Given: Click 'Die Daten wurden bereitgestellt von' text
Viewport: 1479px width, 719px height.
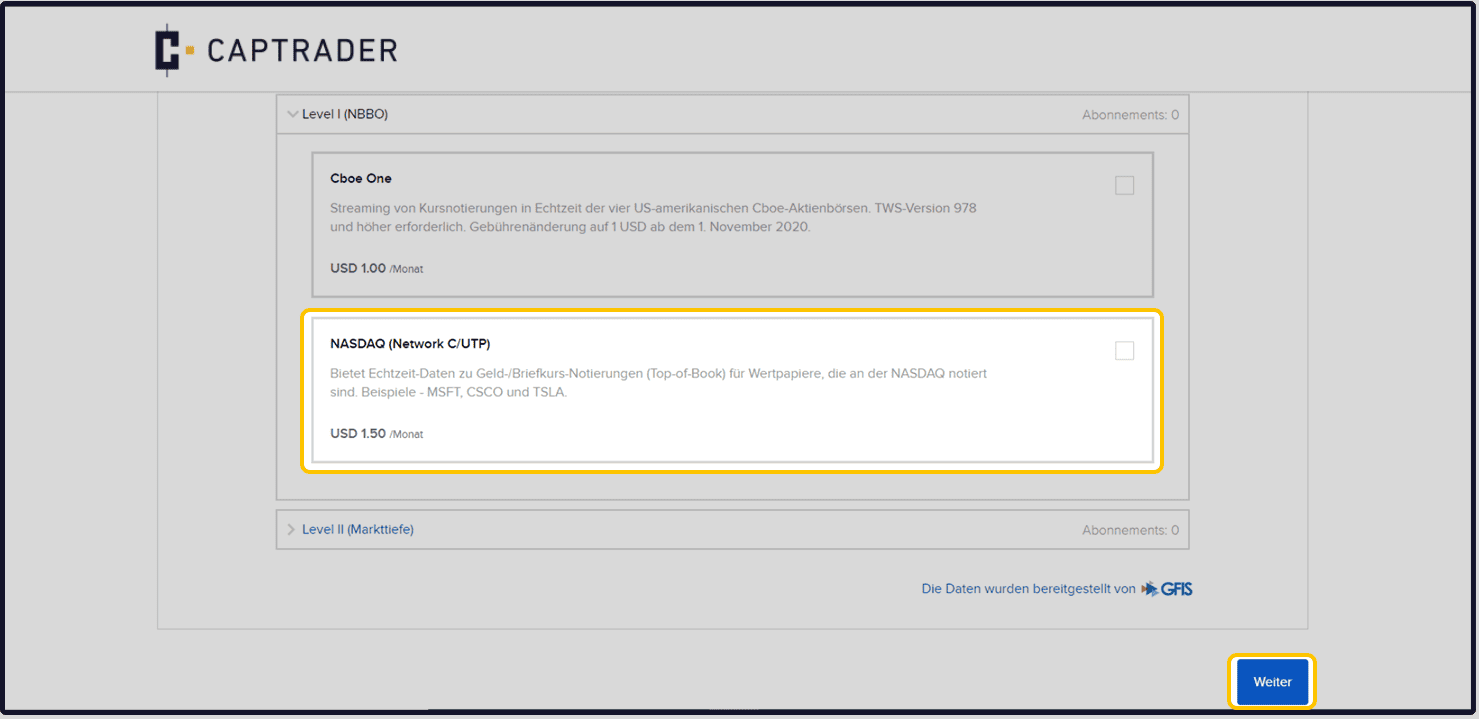Looking at the screenshot, I should (1028, 589).
